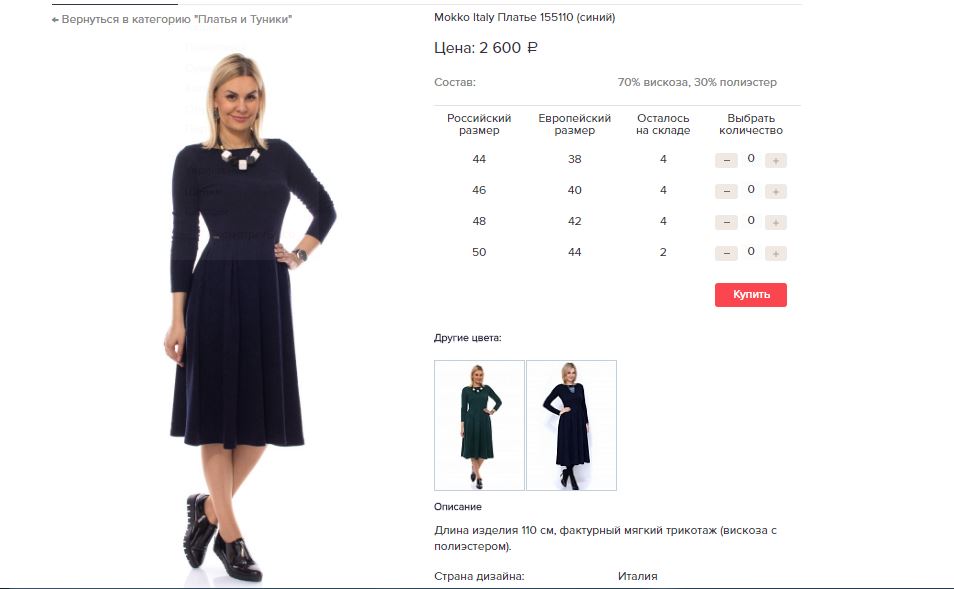954x589 pixels.
Task: Decrease quantity for Russian size 44
Action: pyautogui.click(x=726, y=161)
